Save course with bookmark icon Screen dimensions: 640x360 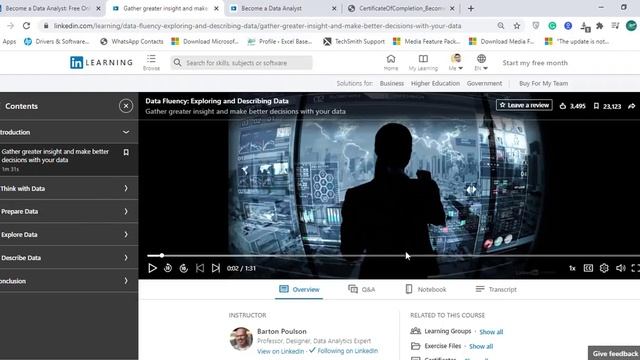point(596,106)
